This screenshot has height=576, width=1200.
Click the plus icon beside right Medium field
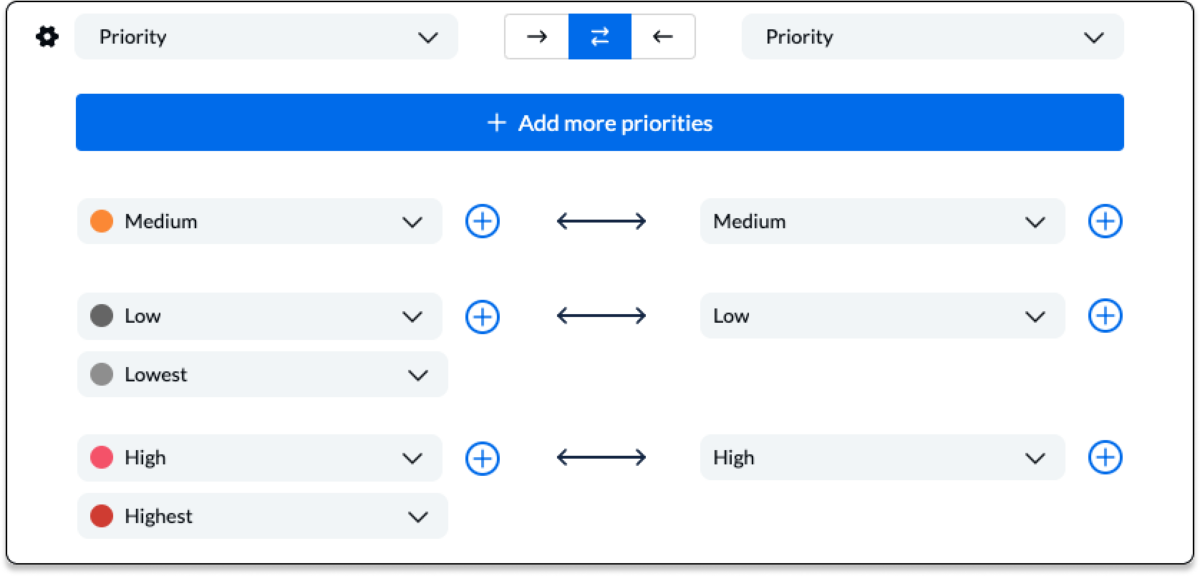[1105, 221]
